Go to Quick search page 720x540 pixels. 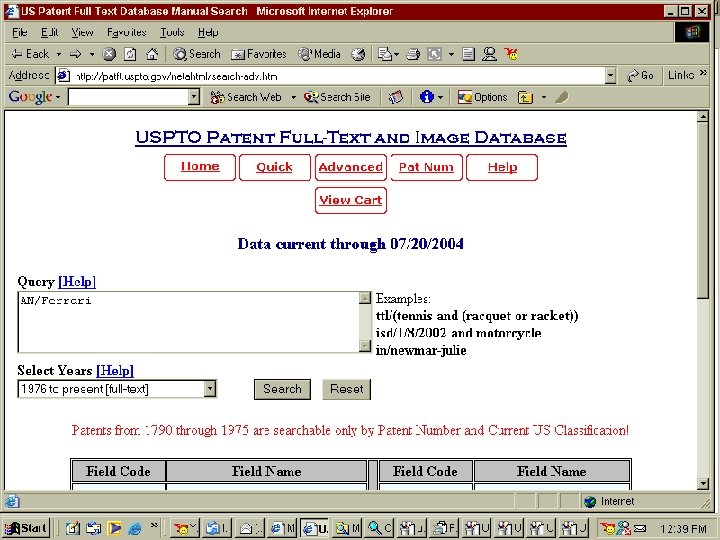pyautogui.click(x=275, y=167)
